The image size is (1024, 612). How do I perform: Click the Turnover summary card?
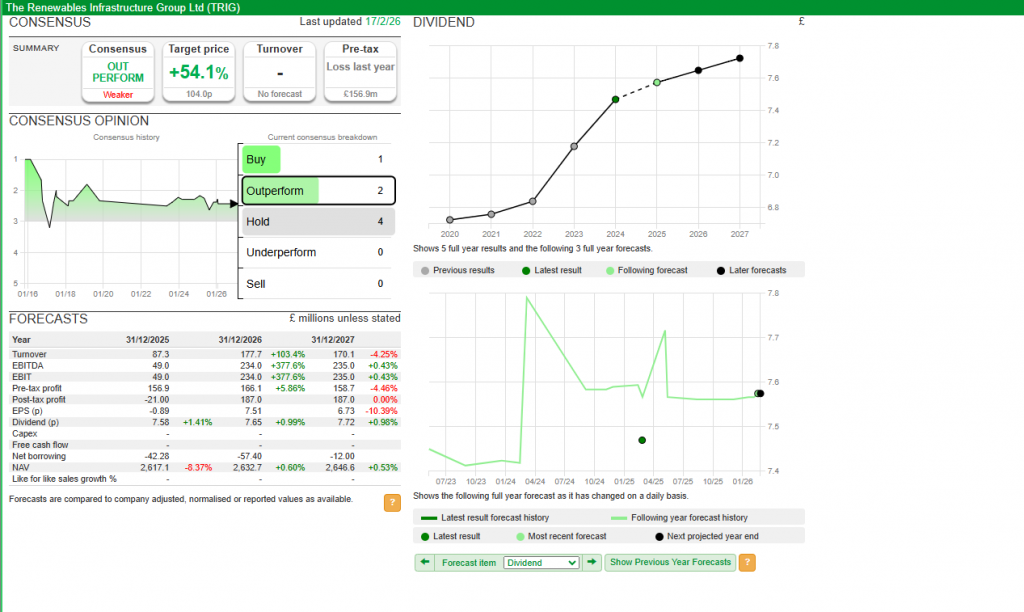pyautogui.click(x=279, y=72)
